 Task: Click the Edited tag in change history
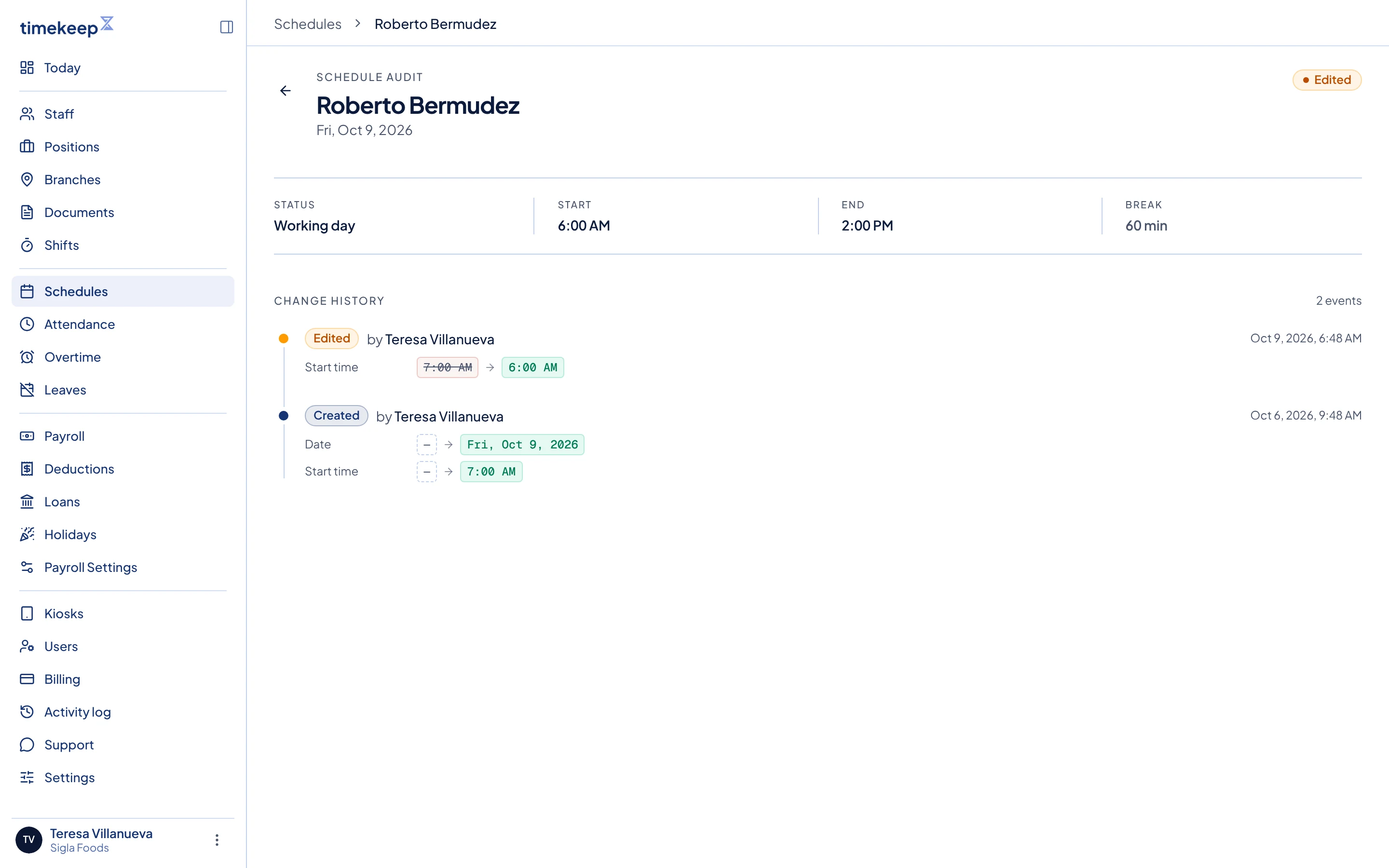(x=332, y=338)
